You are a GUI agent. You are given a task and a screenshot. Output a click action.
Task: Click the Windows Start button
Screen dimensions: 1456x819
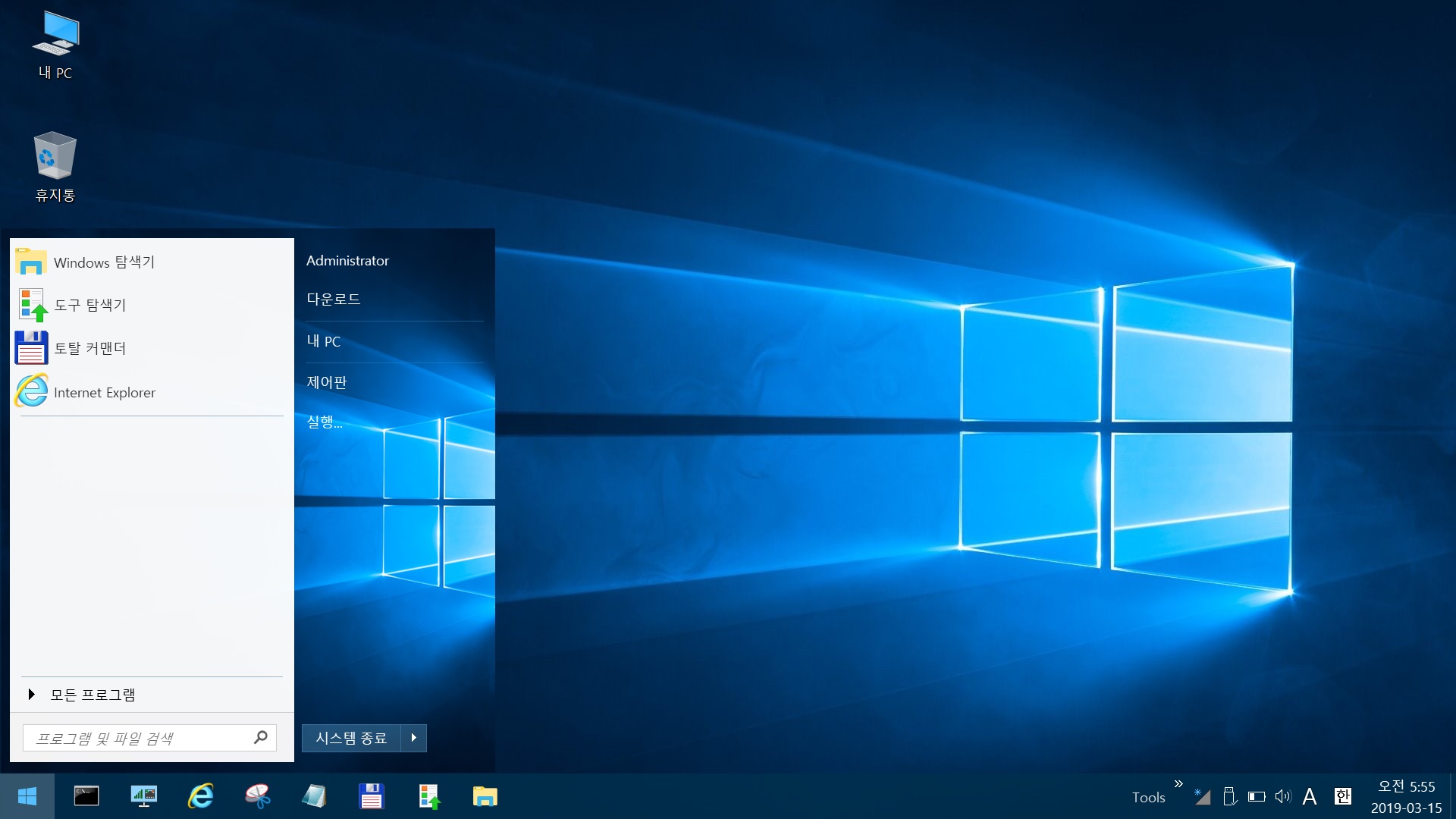(x=27, y=796)
